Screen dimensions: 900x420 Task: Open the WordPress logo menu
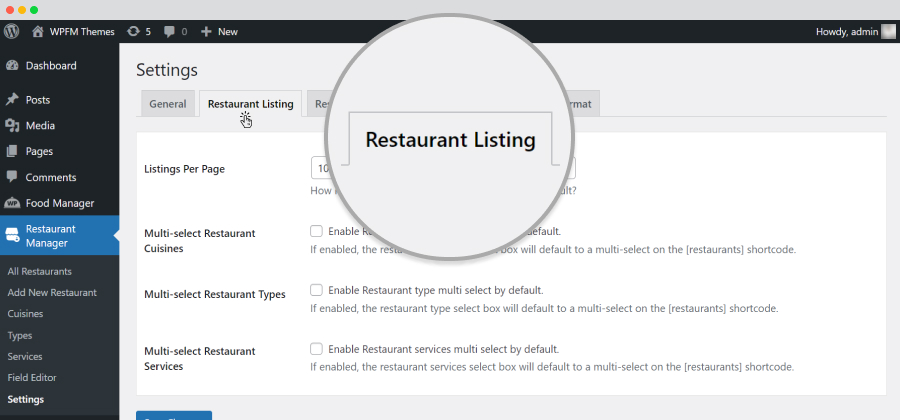click(11, 32)
